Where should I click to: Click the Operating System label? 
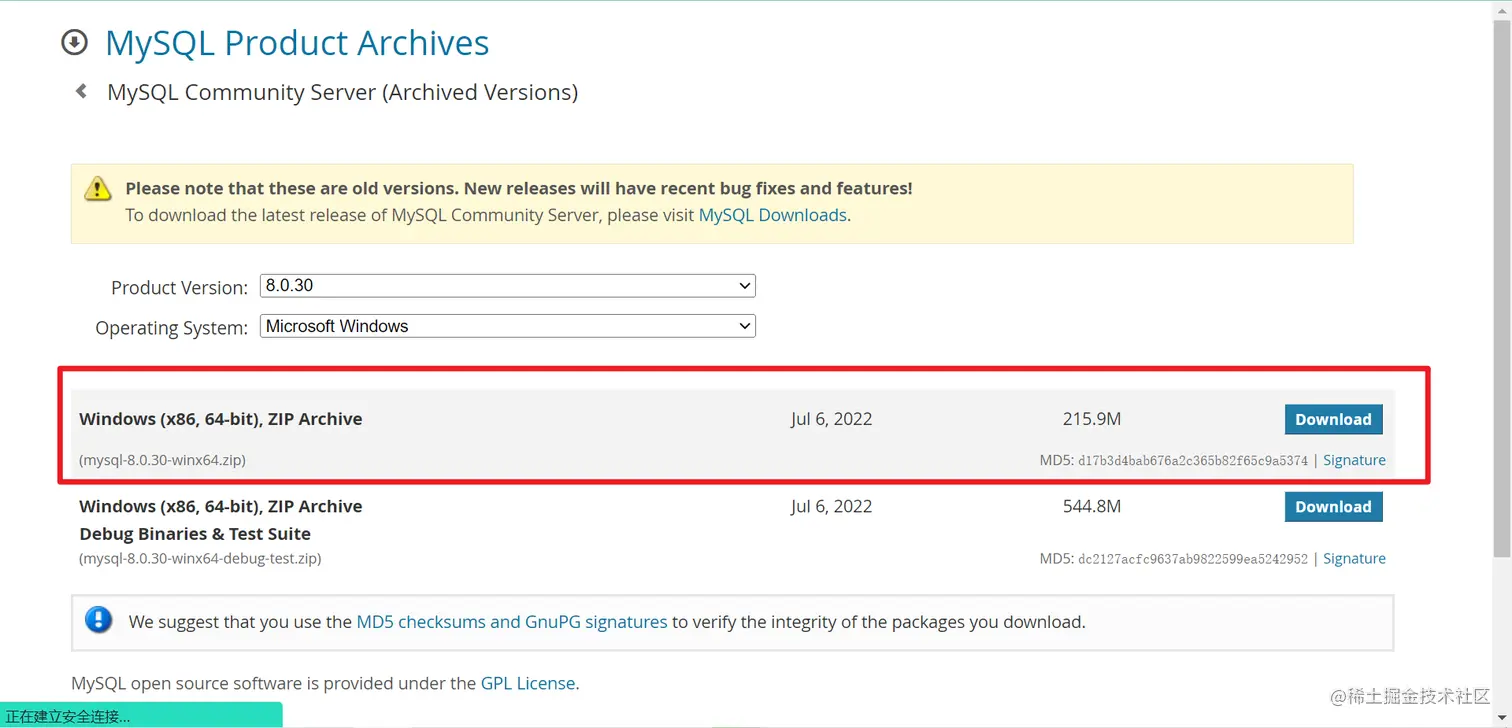[x=171, y=328]
